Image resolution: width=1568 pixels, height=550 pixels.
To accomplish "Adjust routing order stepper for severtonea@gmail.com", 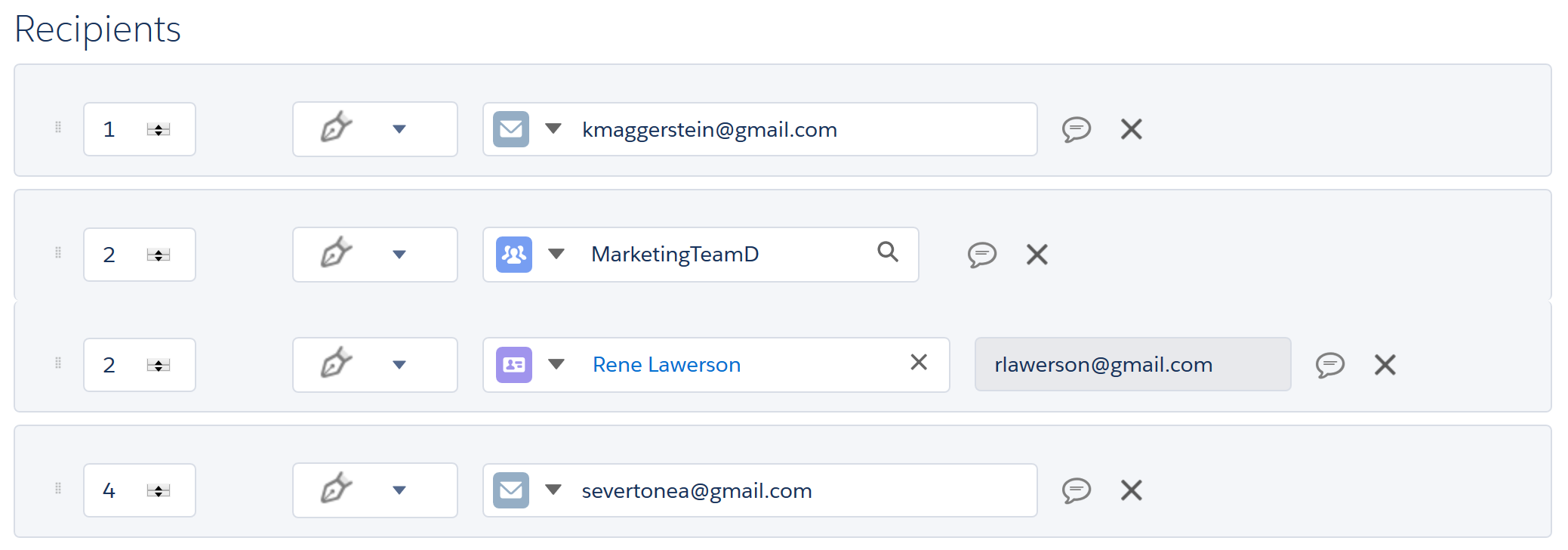I will [x=159, y=491].
